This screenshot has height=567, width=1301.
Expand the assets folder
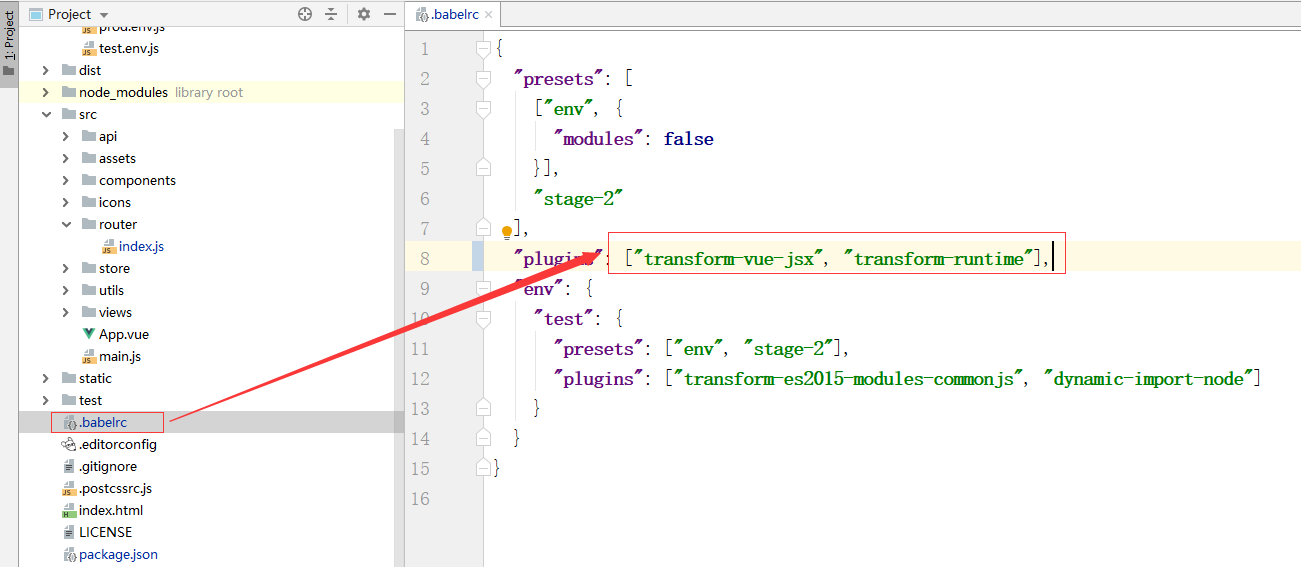pyautogui.click(x=65, y=158)
